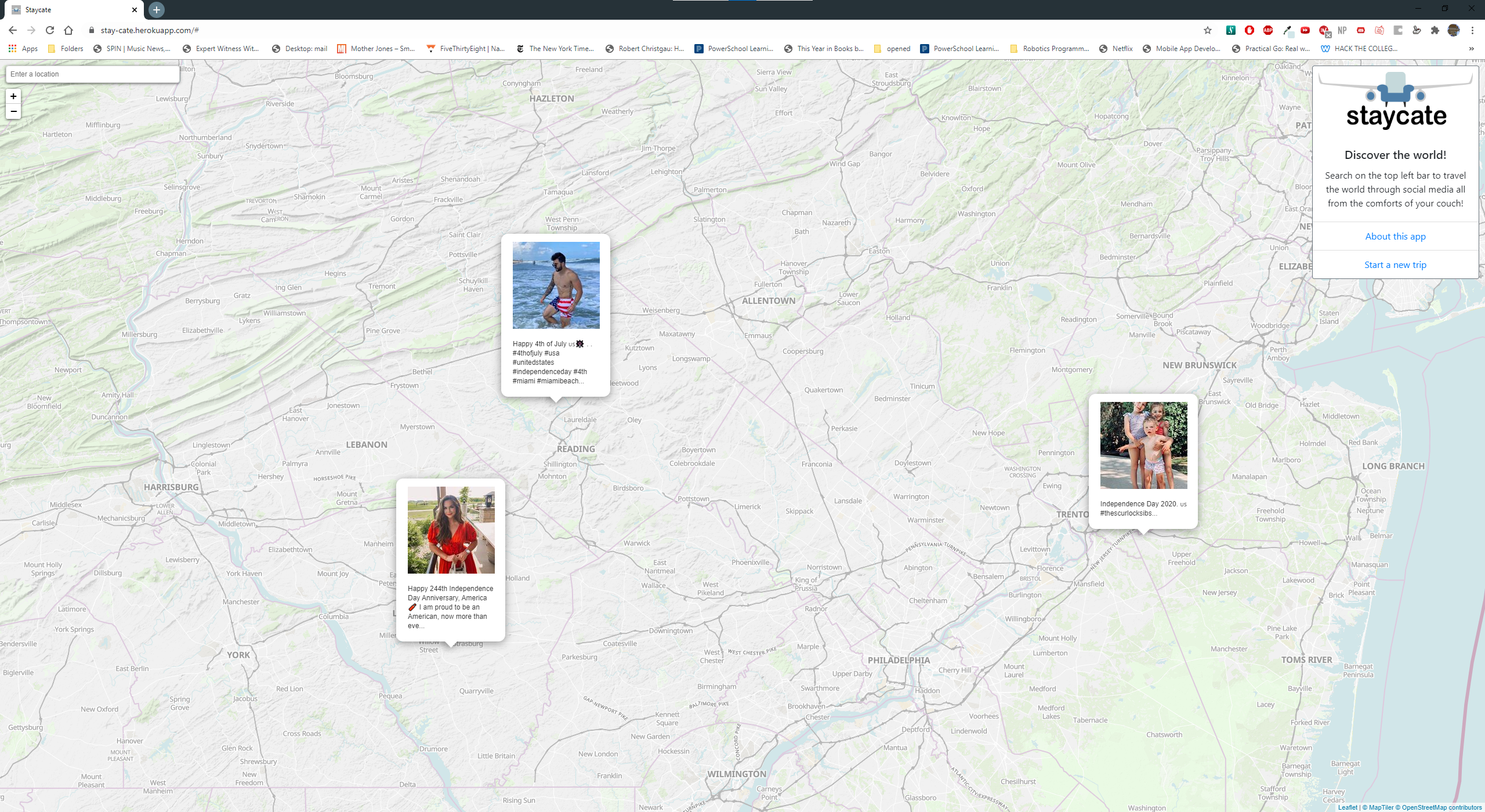Screen dimensions: 1485x812
Task: Zoom in using the map plus button
Action: (13, 96)
